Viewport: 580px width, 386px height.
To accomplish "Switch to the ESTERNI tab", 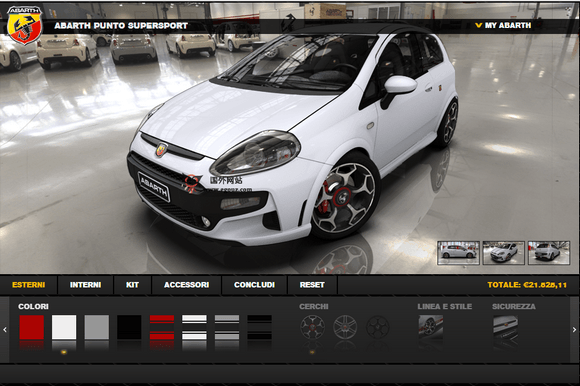I will pyautogui.click(x=28, y=285).
